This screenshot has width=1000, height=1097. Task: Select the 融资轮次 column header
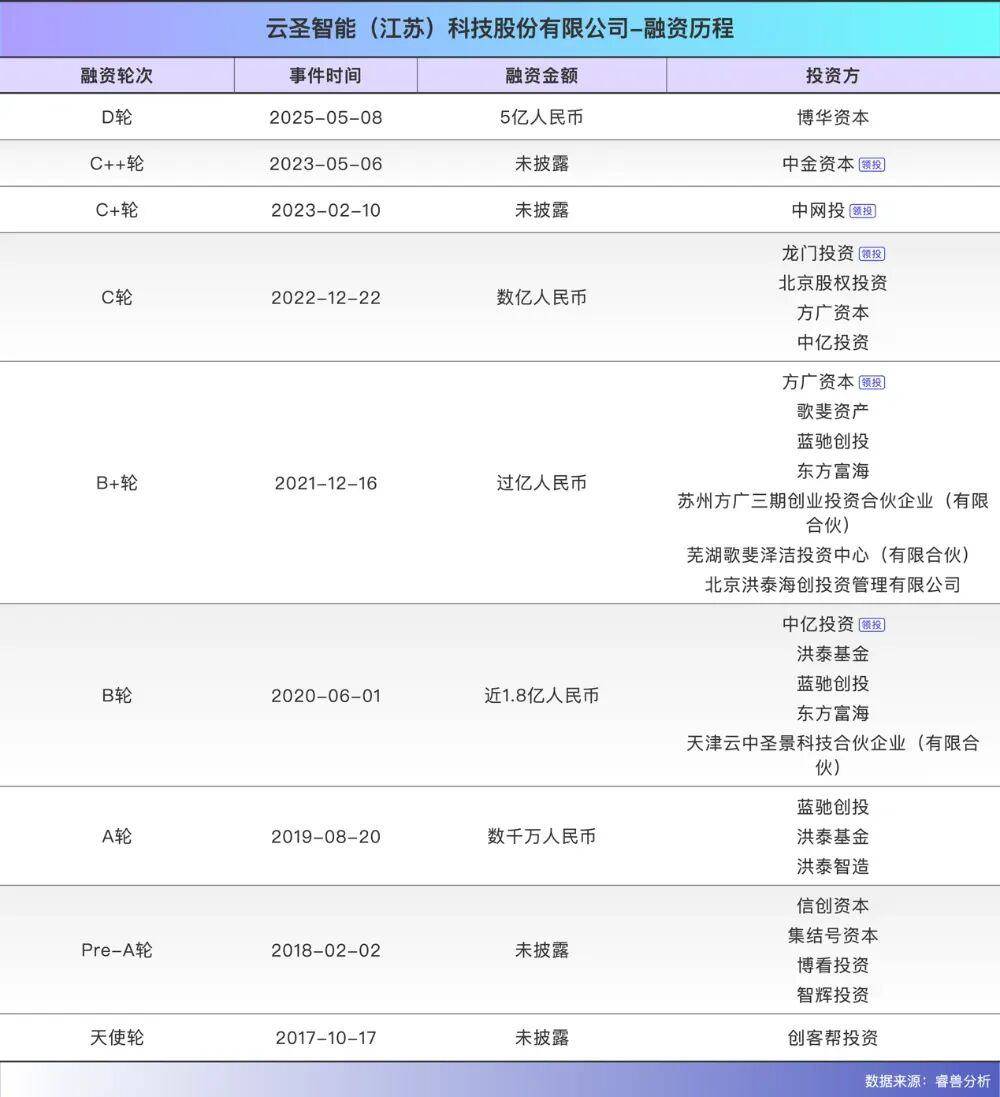[x=117, y=76]
